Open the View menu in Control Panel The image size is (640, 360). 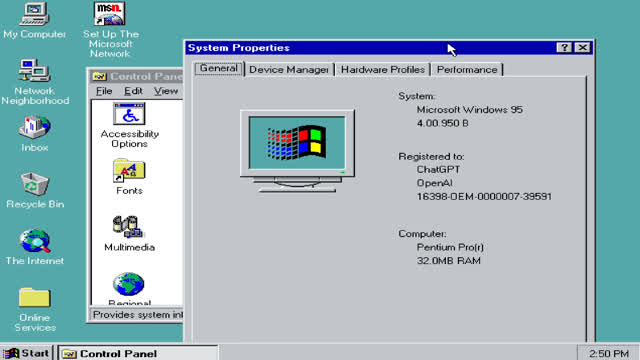pyautogui.click(x=166, y=91)
